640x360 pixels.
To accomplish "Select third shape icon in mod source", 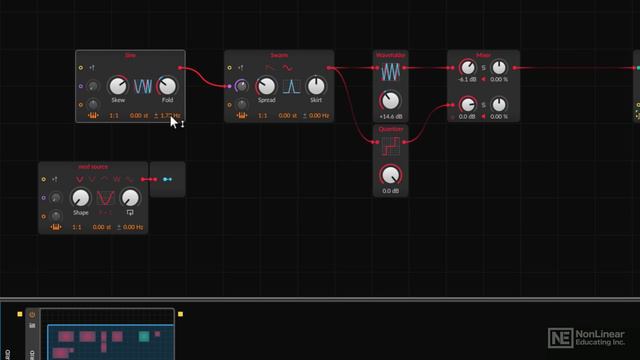I will [104, 179].
